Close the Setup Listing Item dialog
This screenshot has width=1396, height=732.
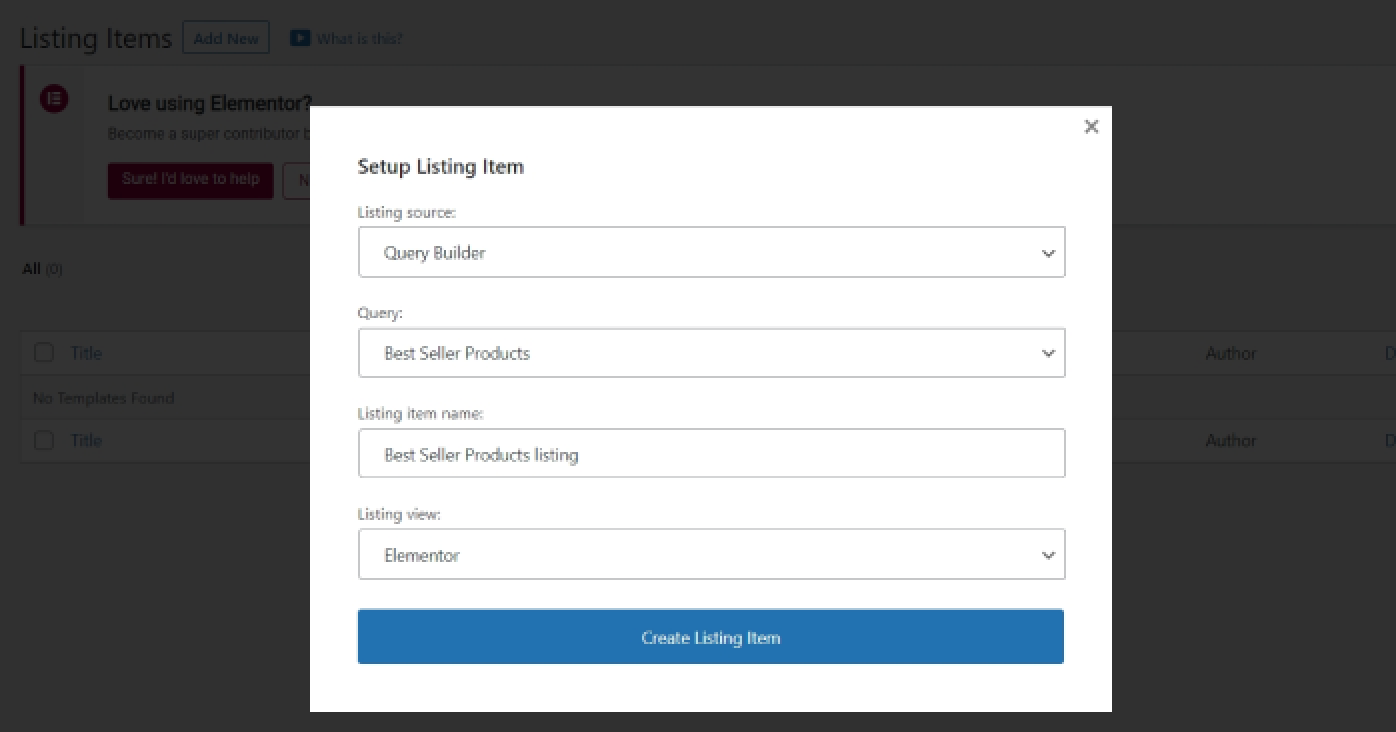point(1091,126)
